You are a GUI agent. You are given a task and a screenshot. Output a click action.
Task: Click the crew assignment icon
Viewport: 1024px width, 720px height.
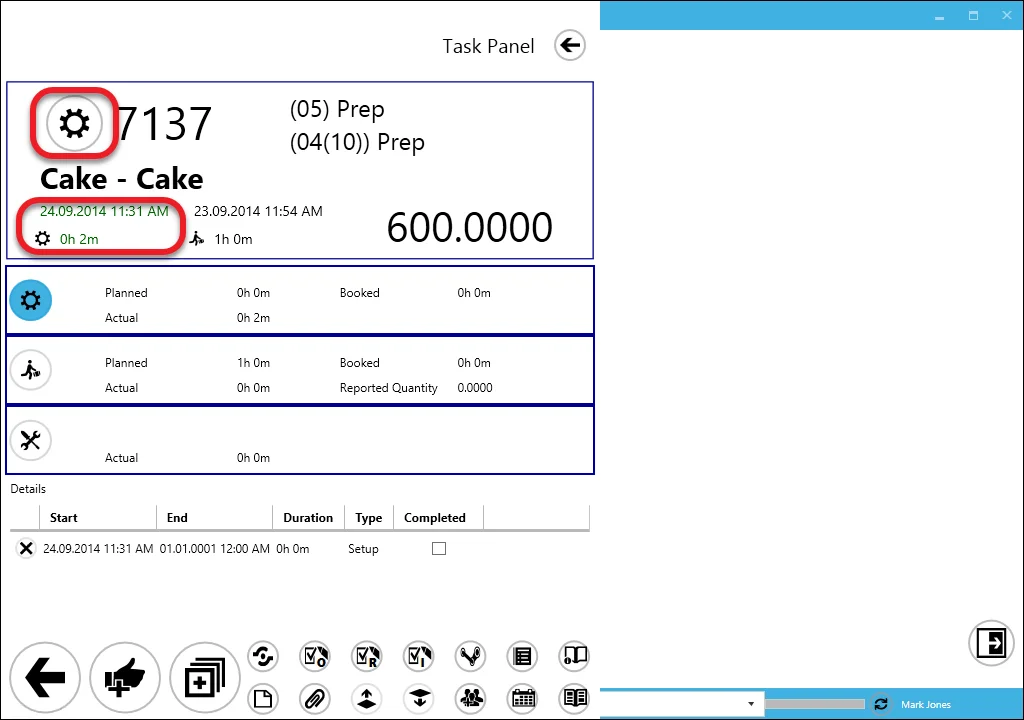coord(470,699)
